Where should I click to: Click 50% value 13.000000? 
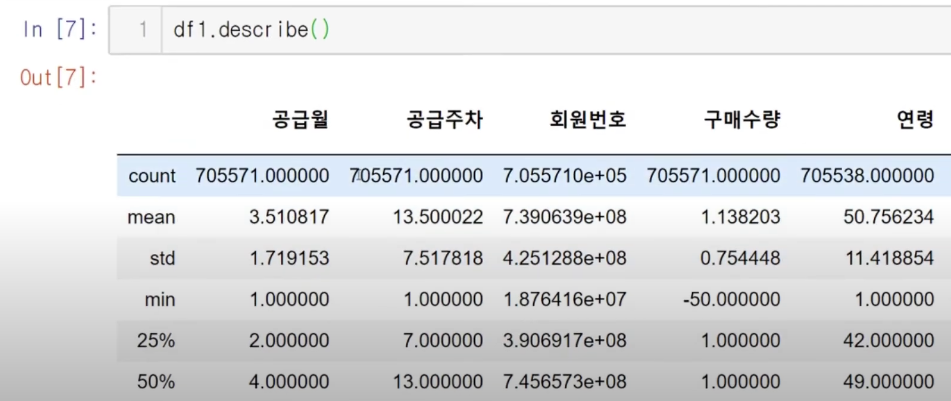pyautogui.click(x=440, y=382)
